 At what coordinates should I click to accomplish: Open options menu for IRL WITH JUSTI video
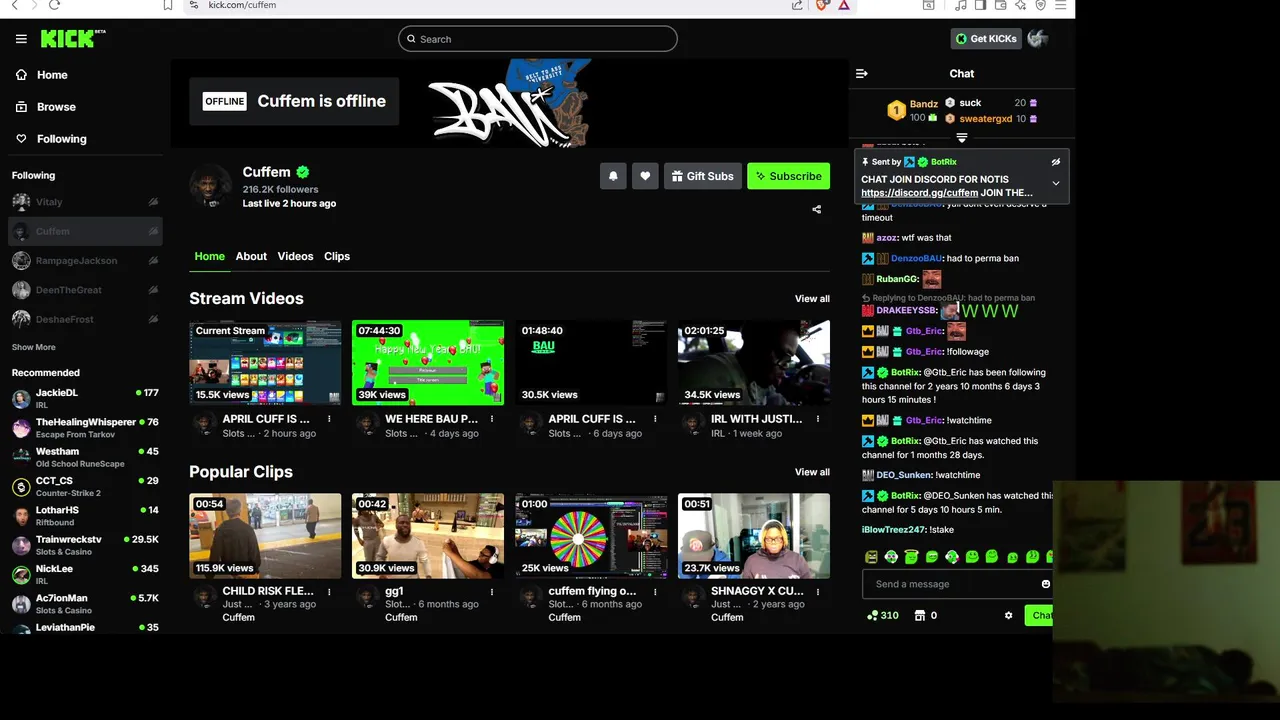click(x=817, y=419)
